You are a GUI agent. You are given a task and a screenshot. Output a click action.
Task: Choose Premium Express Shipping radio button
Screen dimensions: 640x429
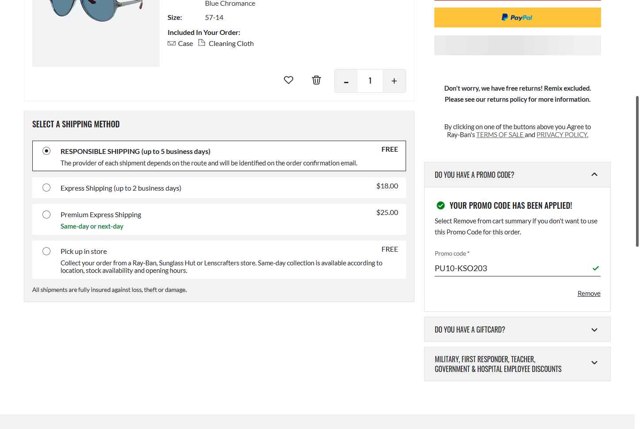click(x=47, y=214)
